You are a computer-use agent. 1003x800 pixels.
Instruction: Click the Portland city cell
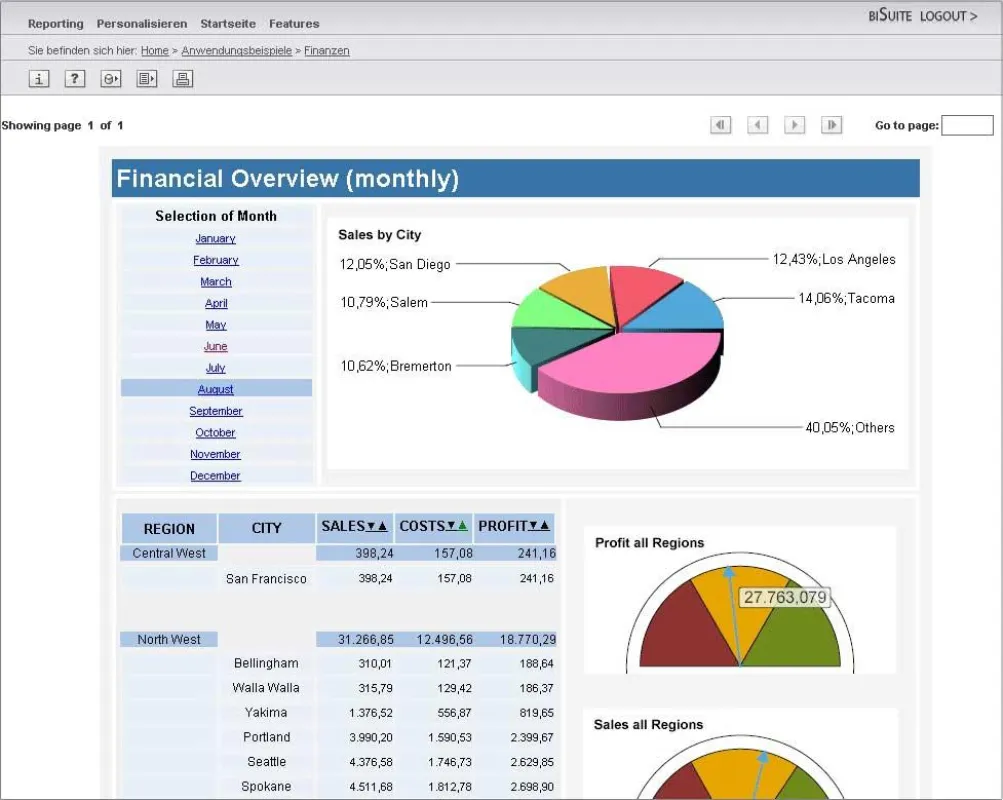click(266, 737)
